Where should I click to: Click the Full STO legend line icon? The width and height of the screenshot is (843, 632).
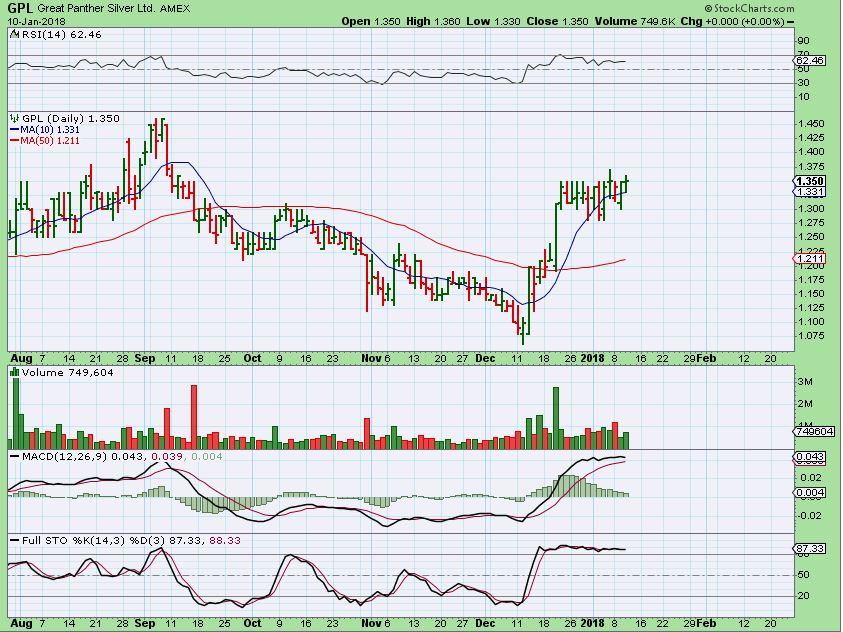[14, 541]
